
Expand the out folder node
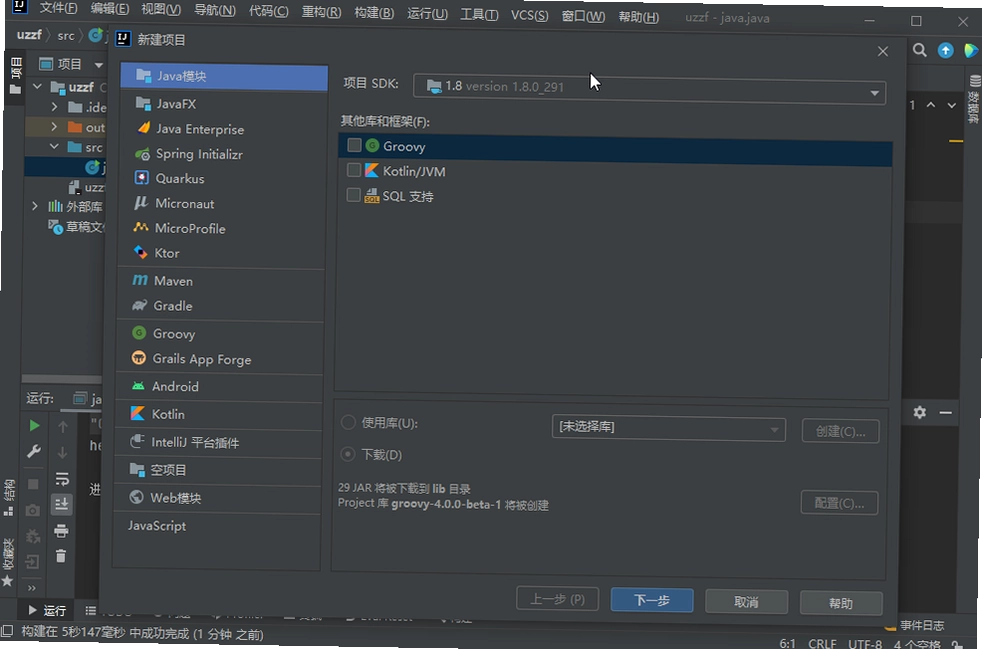(54, 127)
